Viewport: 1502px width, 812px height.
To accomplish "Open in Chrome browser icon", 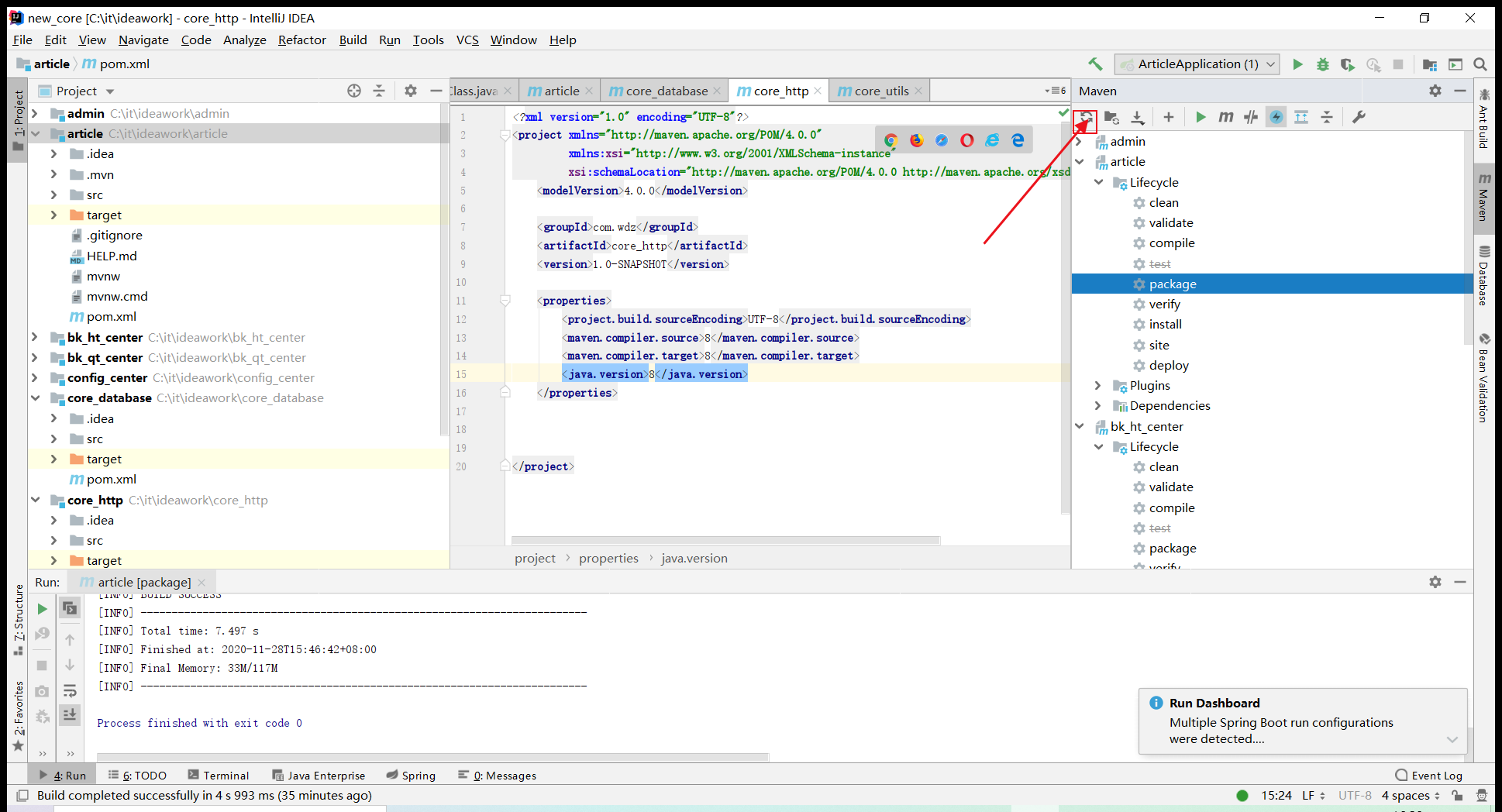I will pyautogui.click(x=891, y=140).
